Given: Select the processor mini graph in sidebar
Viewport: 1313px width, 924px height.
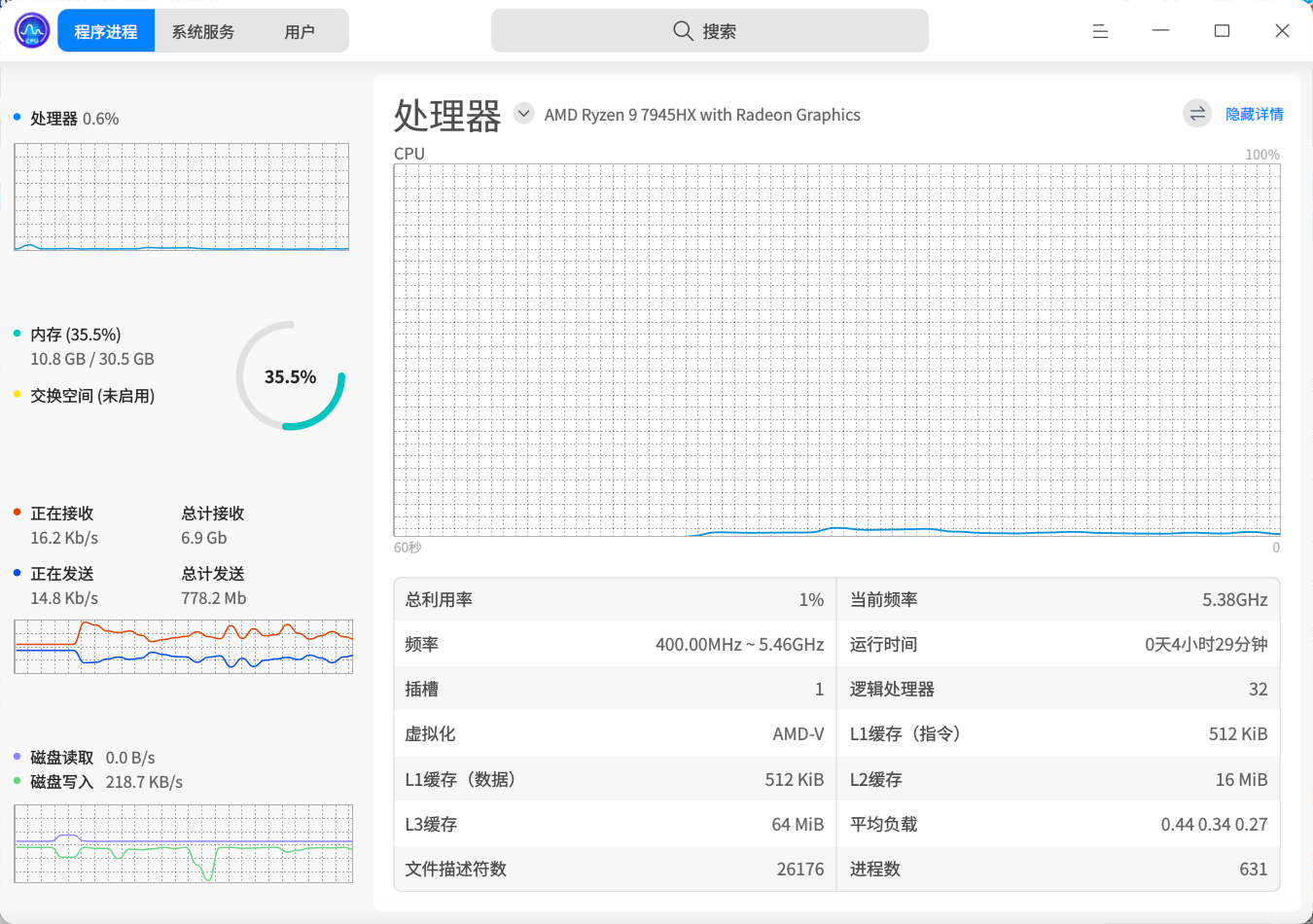Looking at the screenshot, I should coord(182,197).
